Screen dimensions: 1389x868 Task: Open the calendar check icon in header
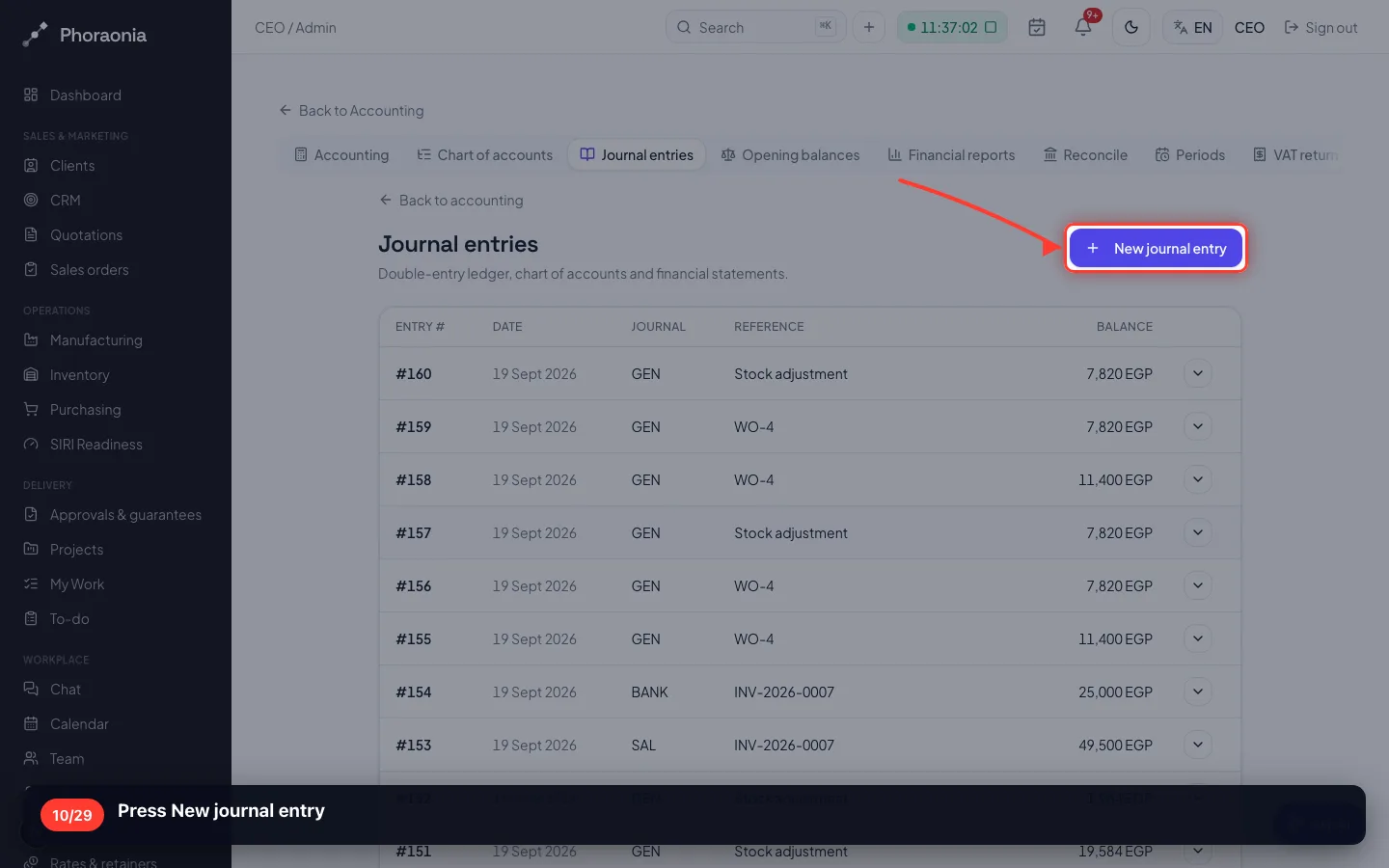coord(1037,27)
